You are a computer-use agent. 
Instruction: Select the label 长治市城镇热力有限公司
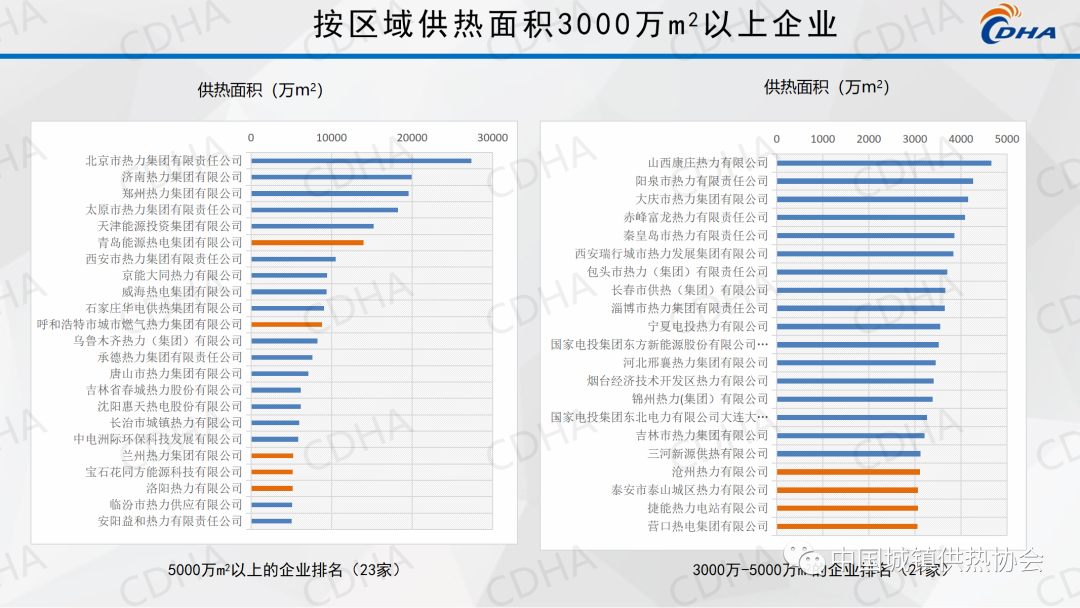coord(176,423)
